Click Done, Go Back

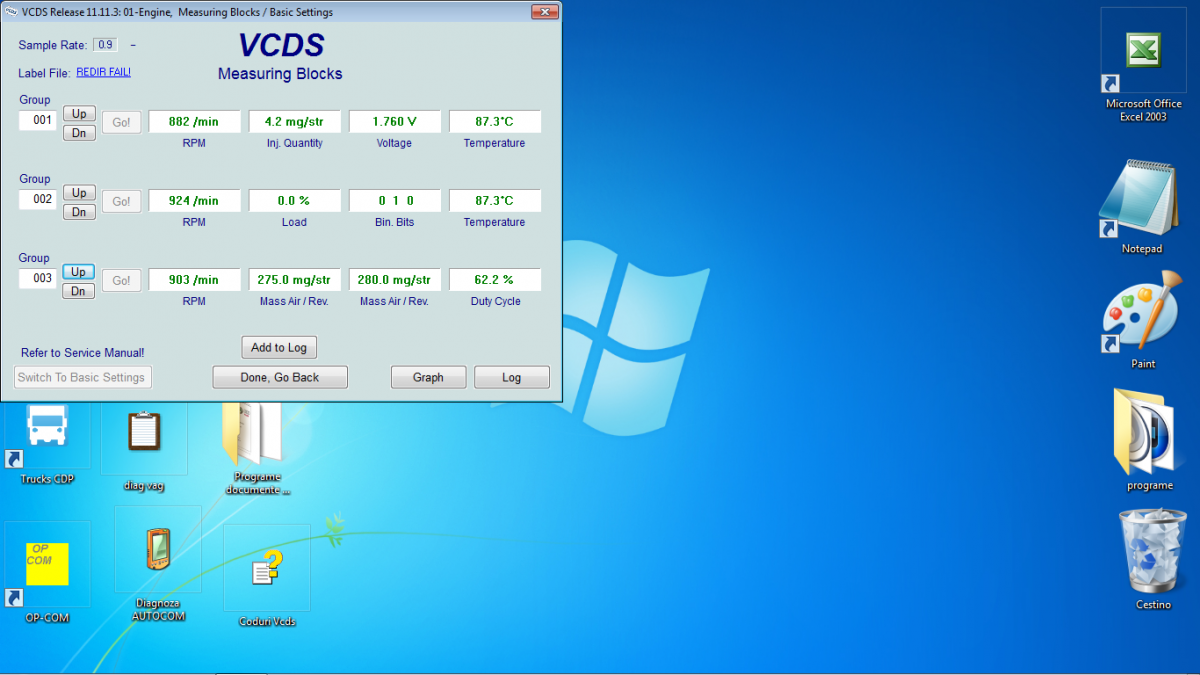click(280, 377)
